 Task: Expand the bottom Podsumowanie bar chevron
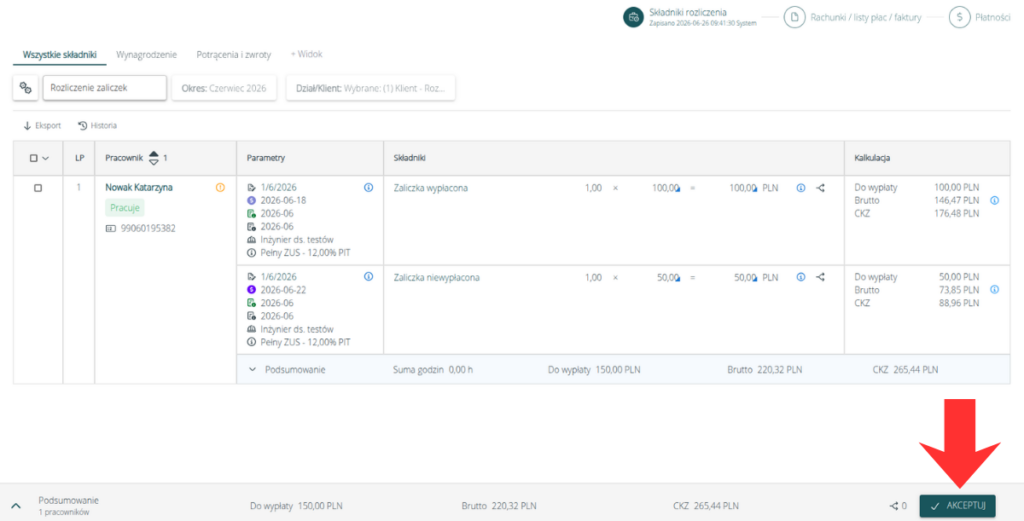coord(16,506)
